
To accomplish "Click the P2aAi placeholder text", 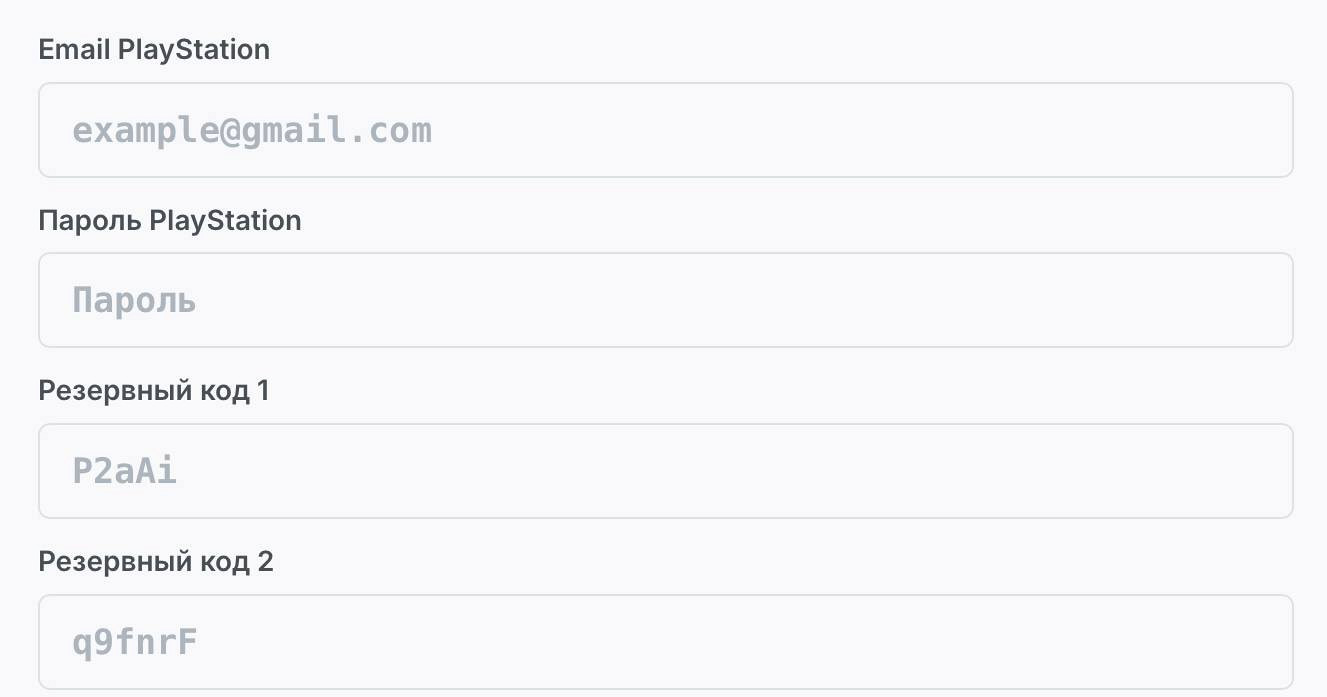I will coord(125,471).
